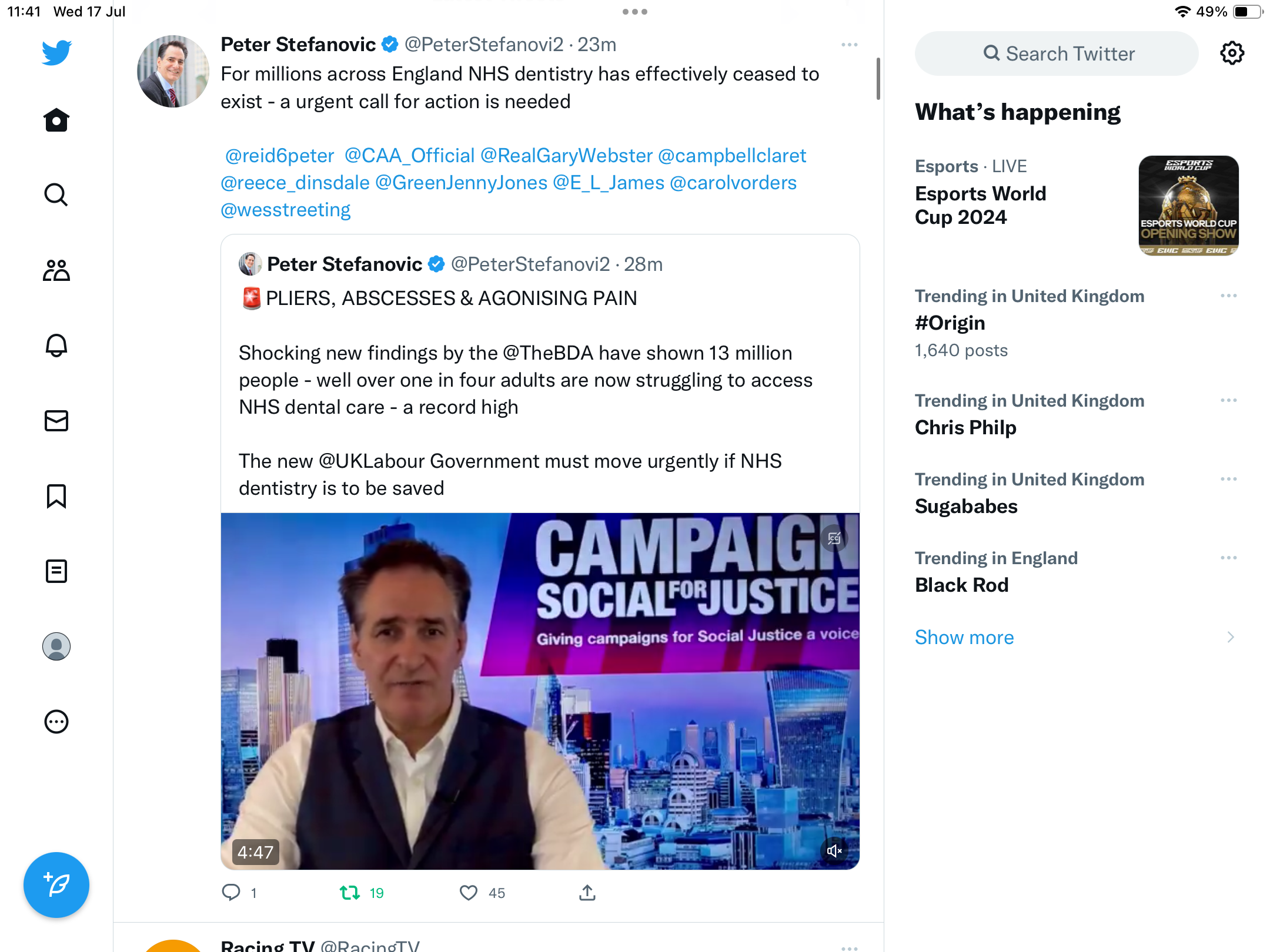Focus the Search Twitter field
Screen dimensions: 1270x952
tap(1057, 53)
